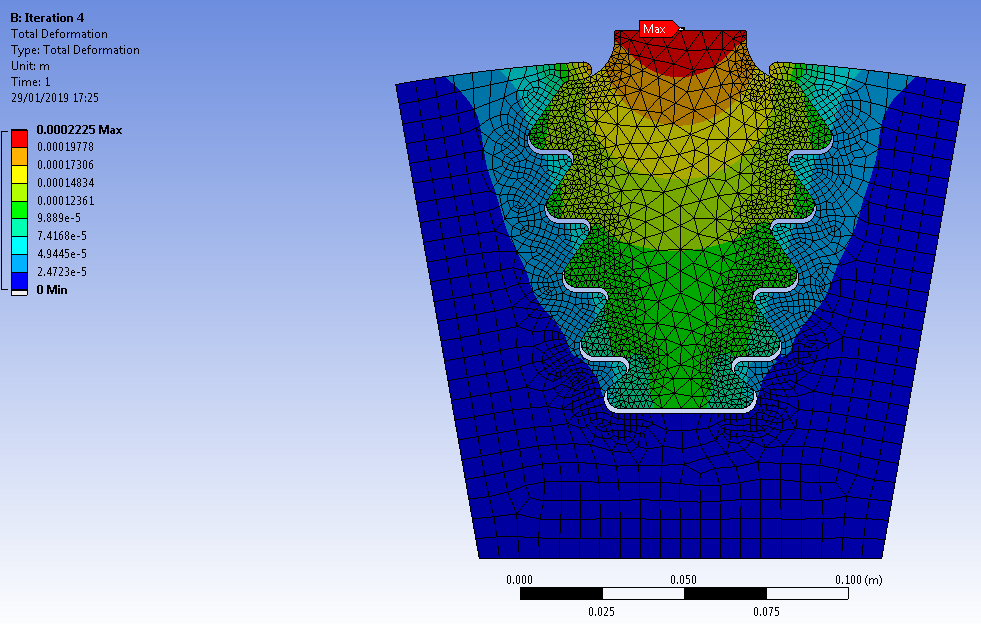Click the 0.00017306 legend value
The height and width of the screenshot is (624, 981).
point(65,165)
